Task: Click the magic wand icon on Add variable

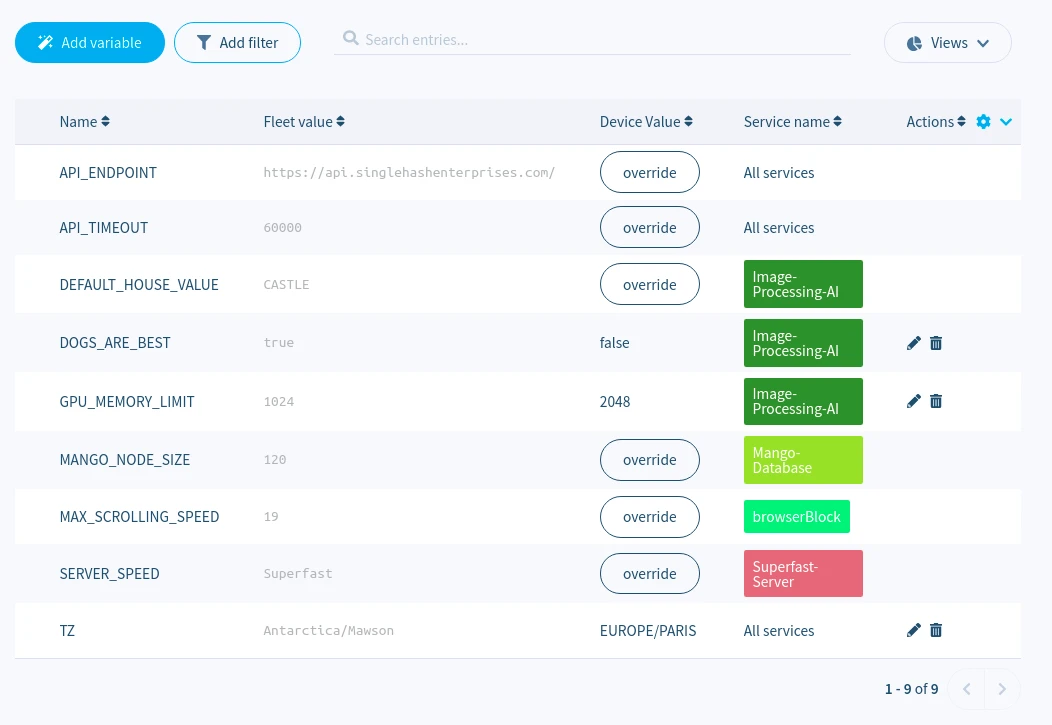Action: [x=45, y=42]
